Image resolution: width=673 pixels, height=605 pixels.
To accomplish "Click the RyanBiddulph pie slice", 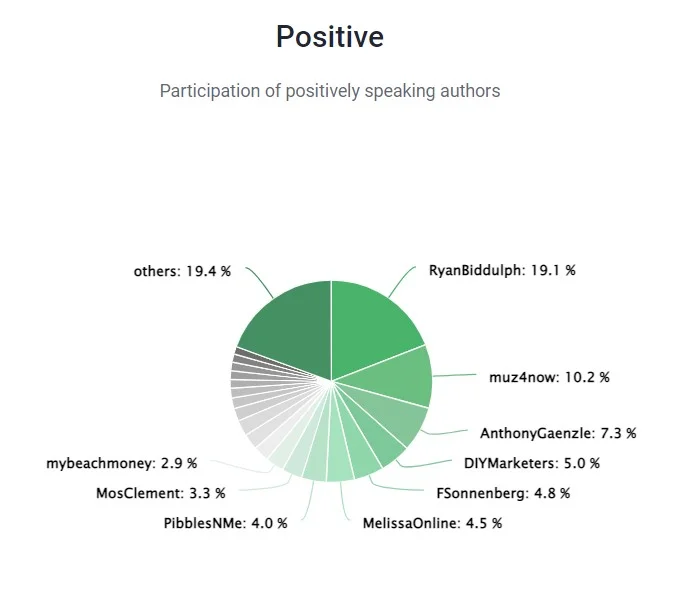I will click(371, 328).
